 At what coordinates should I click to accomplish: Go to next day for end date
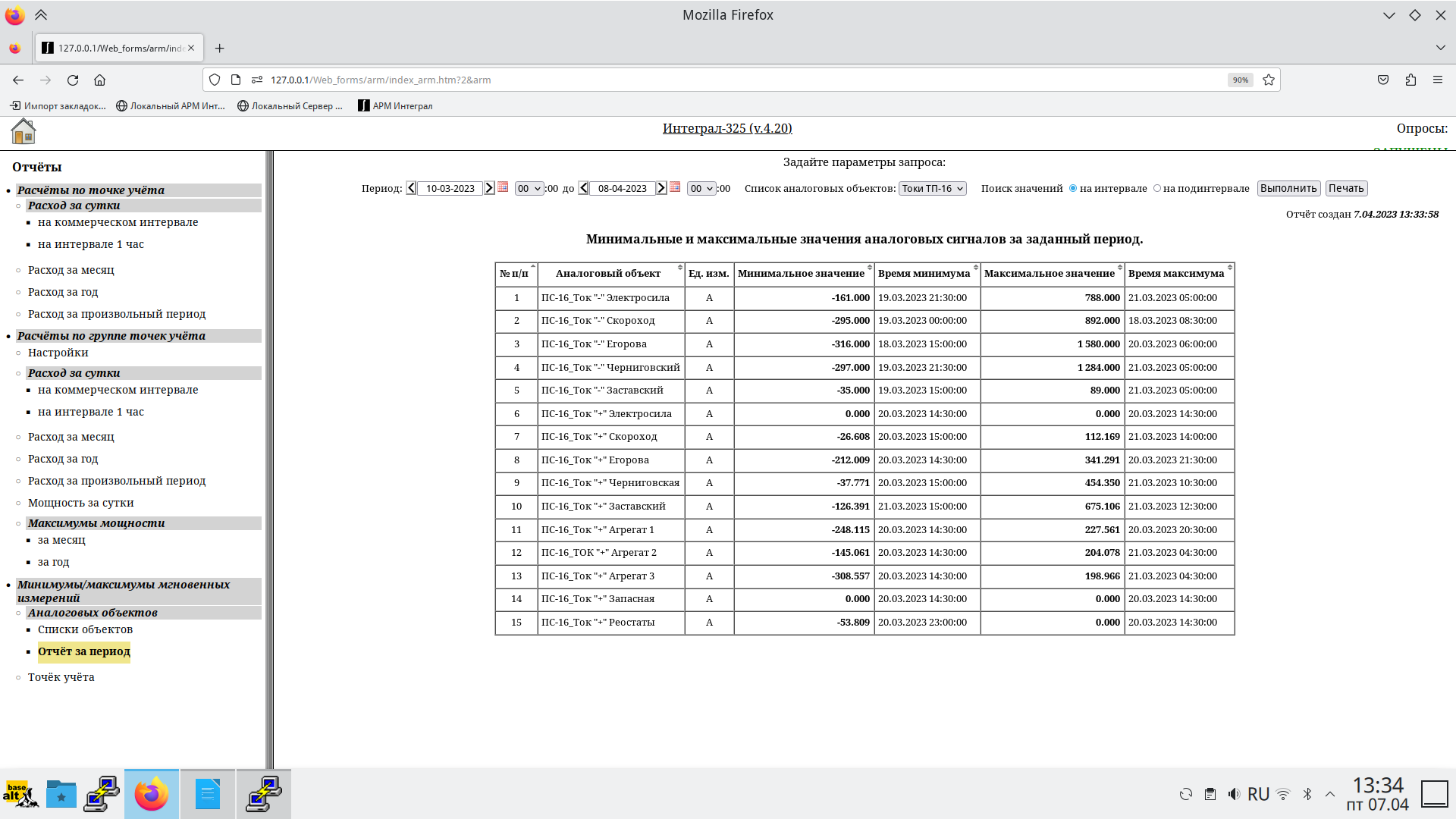(x=661, y=188)
